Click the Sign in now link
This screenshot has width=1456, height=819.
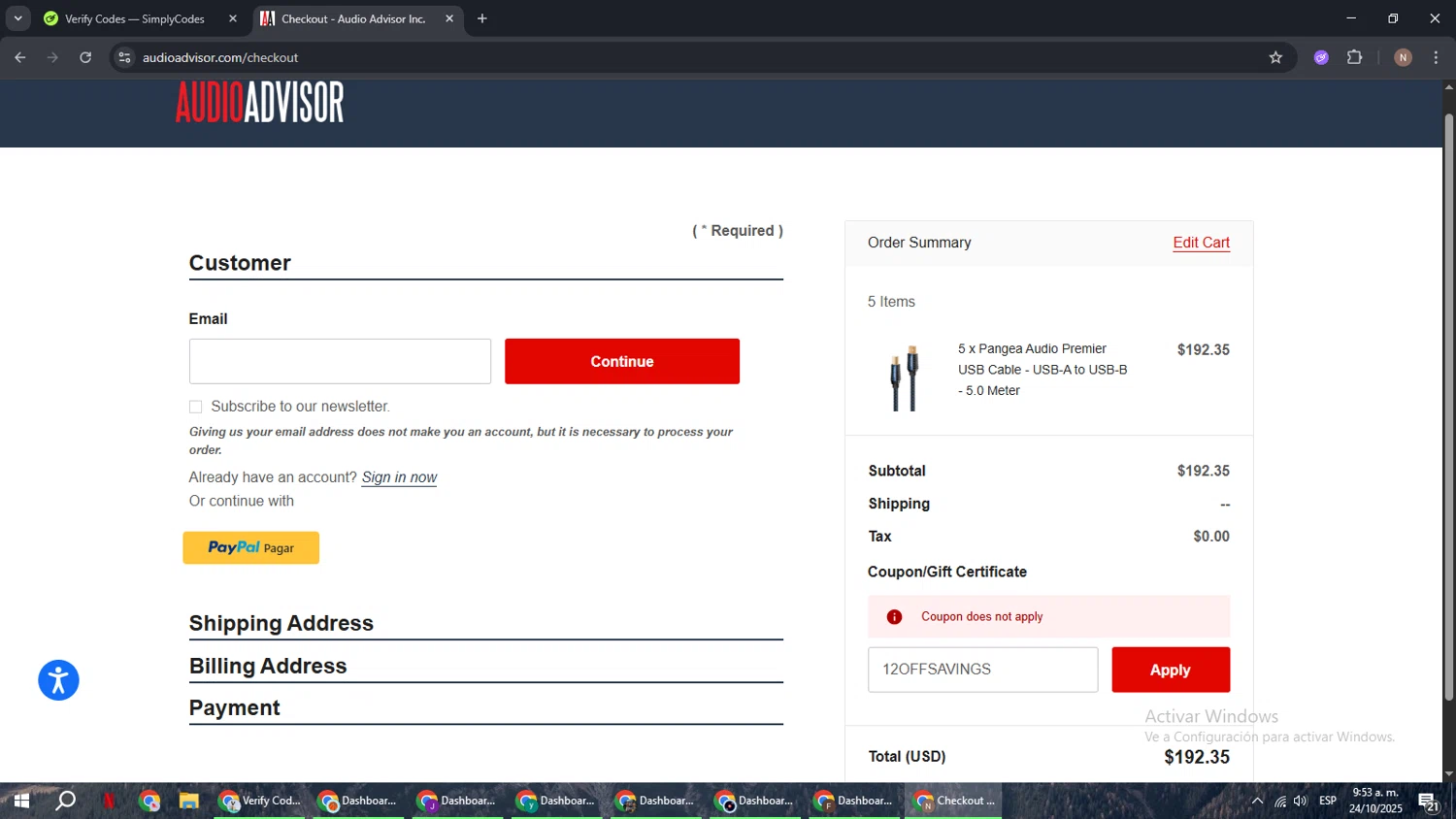tap(399, 477)
